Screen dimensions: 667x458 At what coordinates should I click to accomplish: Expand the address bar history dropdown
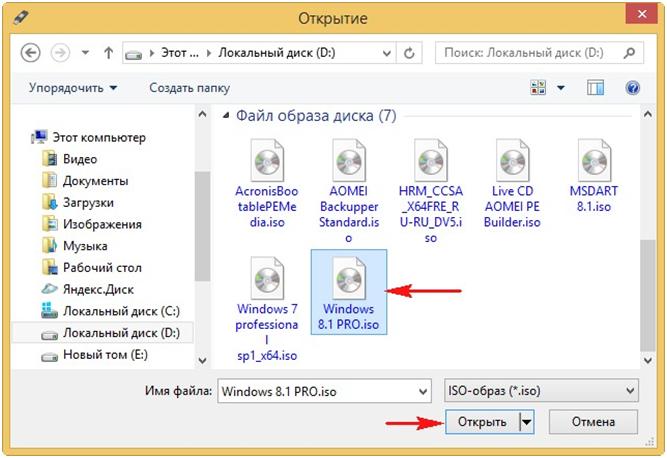(x=386, y=53)
